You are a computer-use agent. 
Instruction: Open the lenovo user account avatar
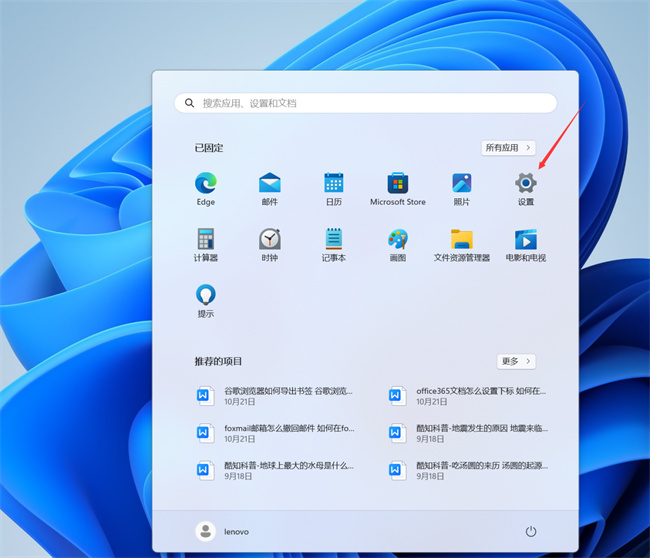click(x=205, y=531)
